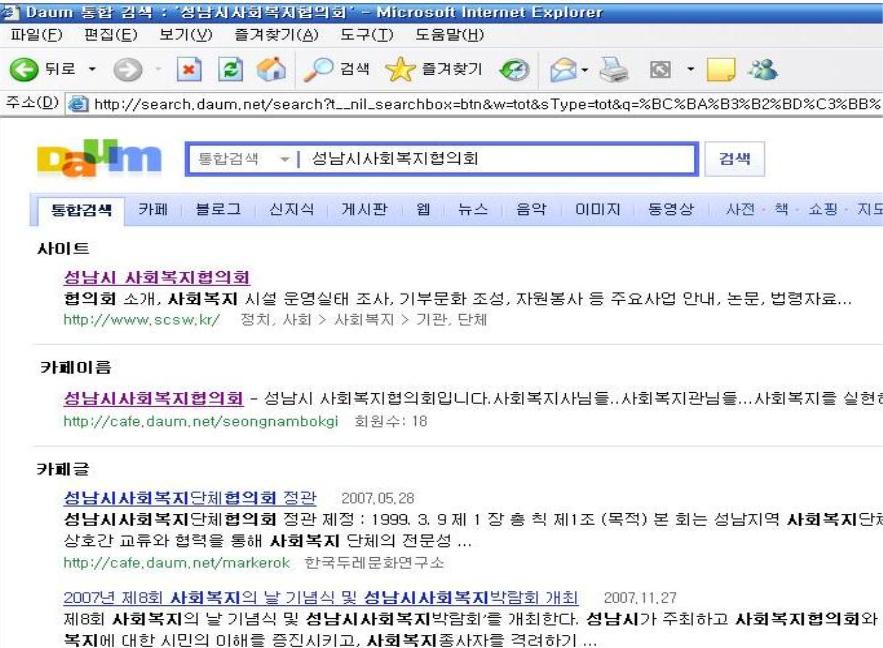This screenshot has width=883, height=648.
Task: Click the Print icon
Action: (614, 70)
